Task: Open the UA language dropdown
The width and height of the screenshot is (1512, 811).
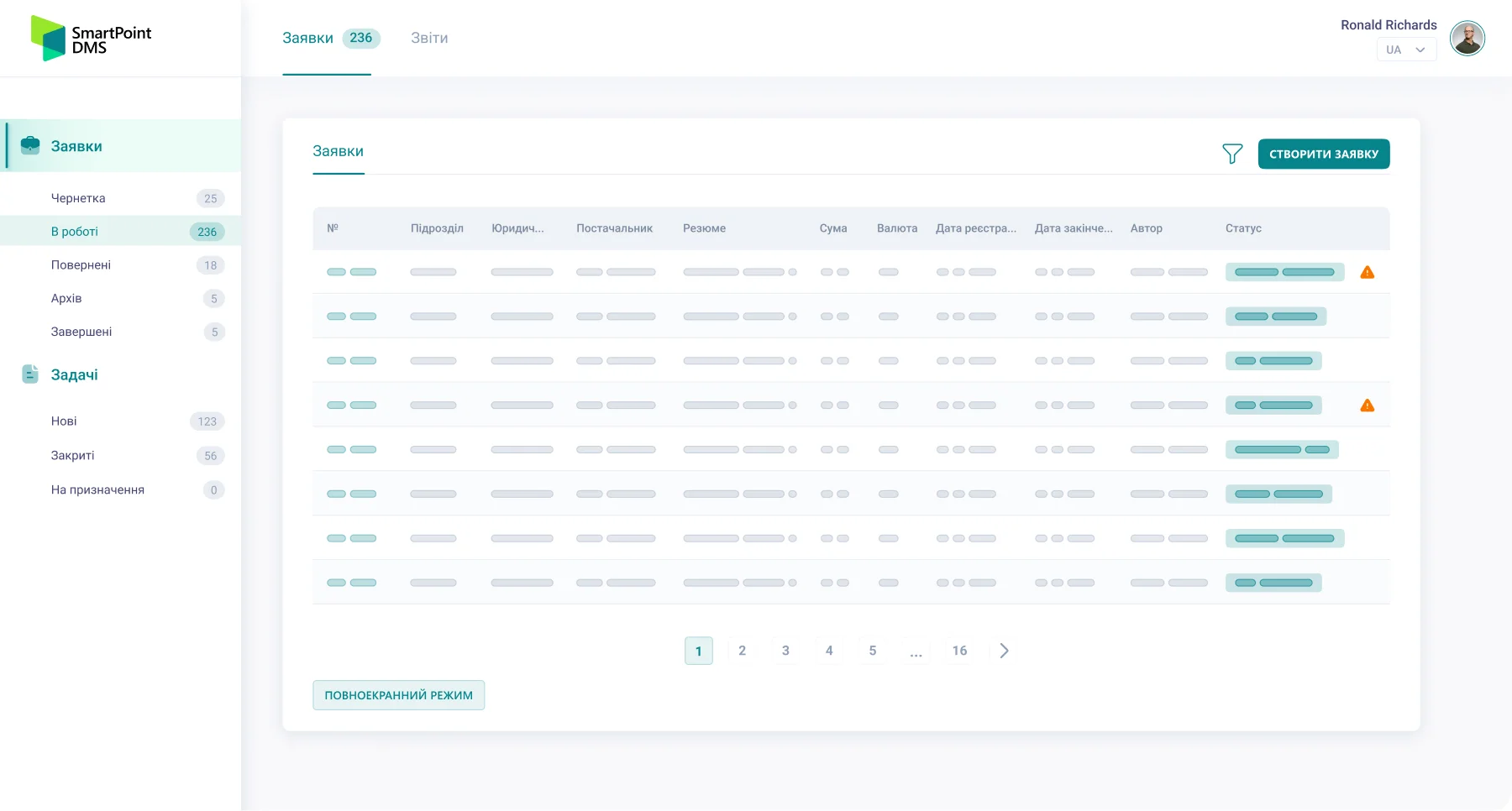Action: [x=1405, y=50]
